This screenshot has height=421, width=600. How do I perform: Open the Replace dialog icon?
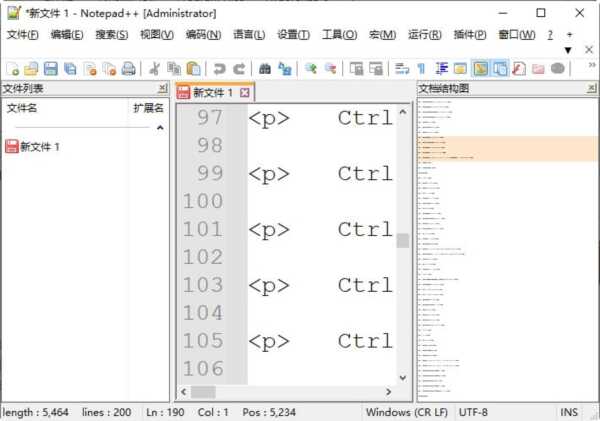pos(285,69)
